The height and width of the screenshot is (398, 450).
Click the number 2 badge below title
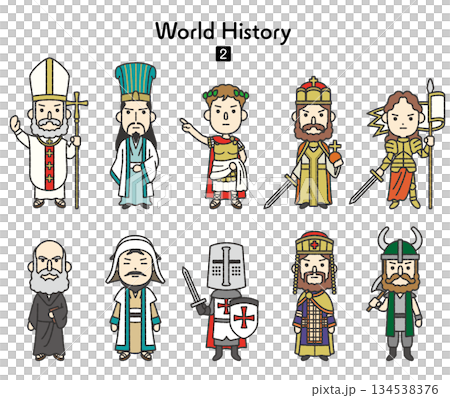tap(223, 54)
